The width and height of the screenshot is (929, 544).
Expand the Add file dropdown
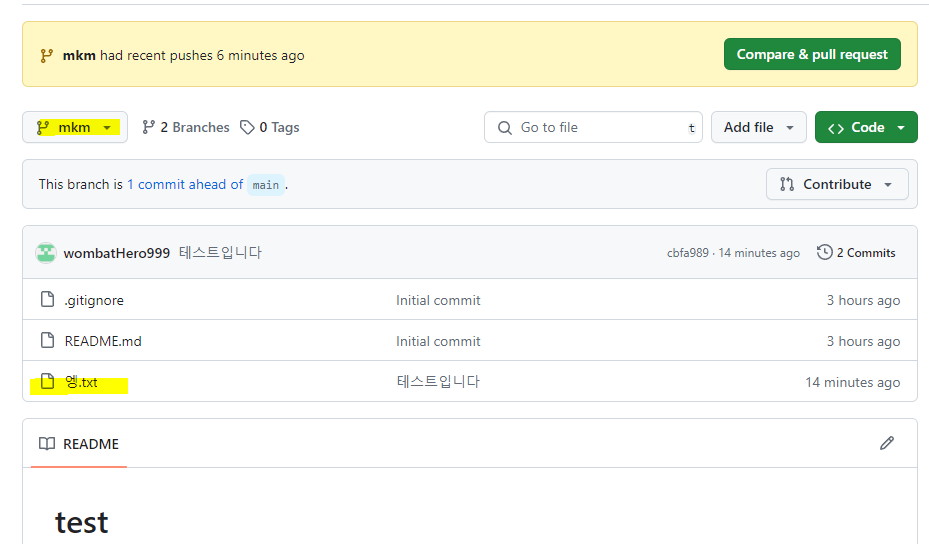pyautogui.click(x=758, y=127)
